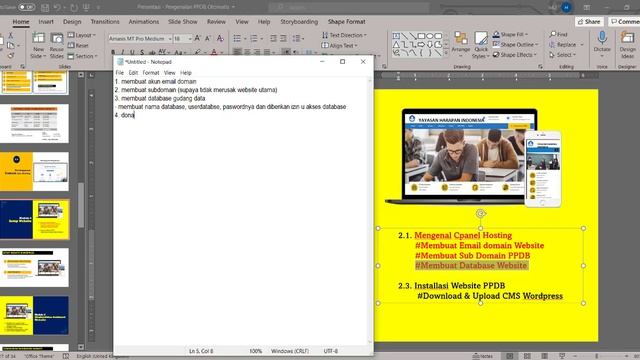The image size is (640, 360).
Task: Open the Notepad View menu
Action: tap(169, 73)
